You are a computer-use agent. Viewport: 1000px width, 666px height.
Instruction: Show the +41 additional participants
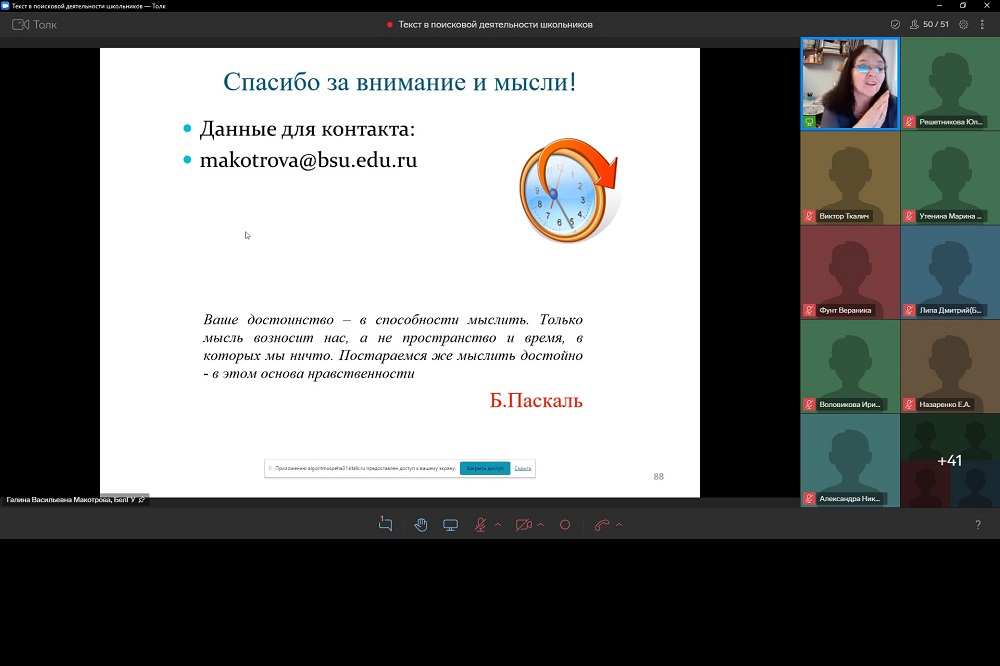[949, 461]
